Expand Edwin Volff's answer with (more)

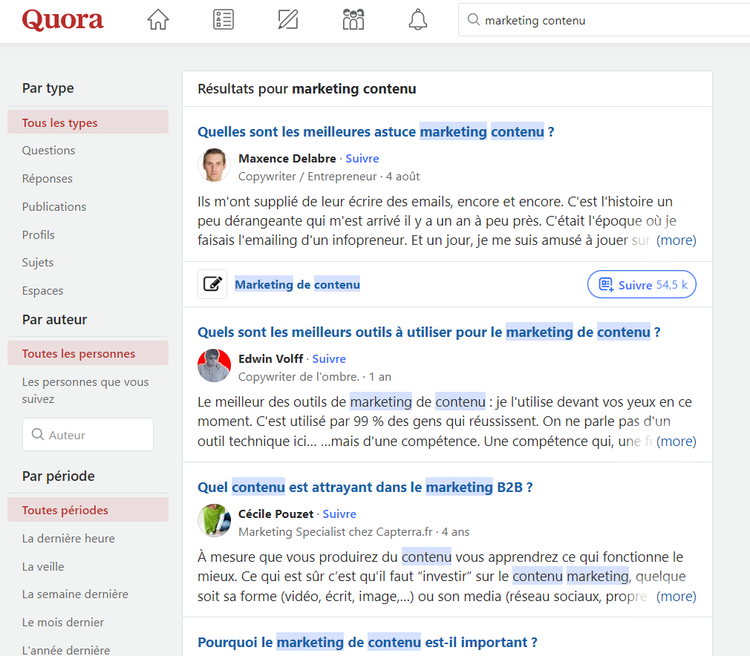(x=676, y=441)
